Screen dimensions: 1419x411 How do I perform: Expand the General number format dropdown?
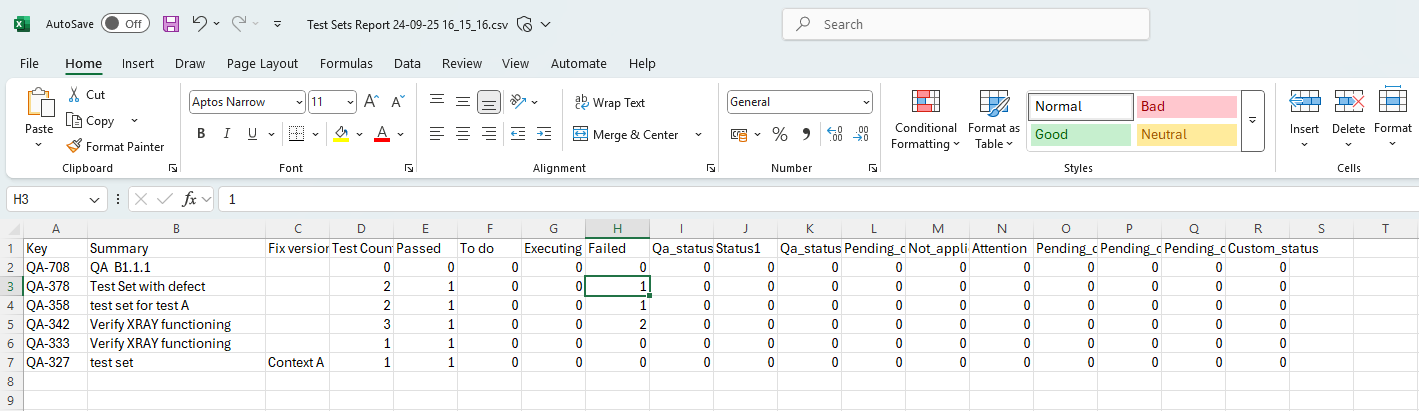coord(866,102)
